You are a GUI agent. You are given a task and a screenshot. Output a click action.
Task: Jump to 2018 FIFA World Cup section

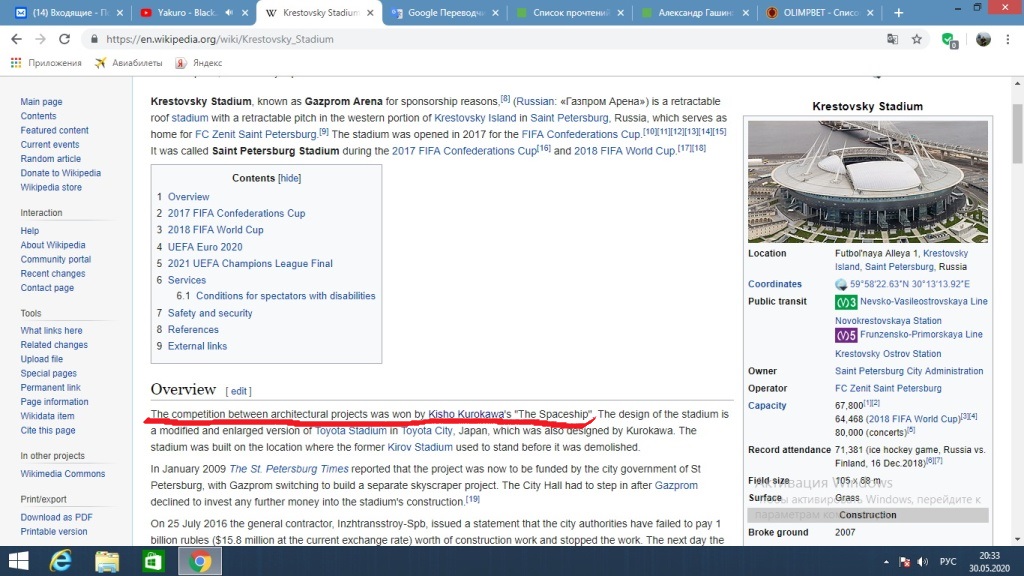pos(216,230)
